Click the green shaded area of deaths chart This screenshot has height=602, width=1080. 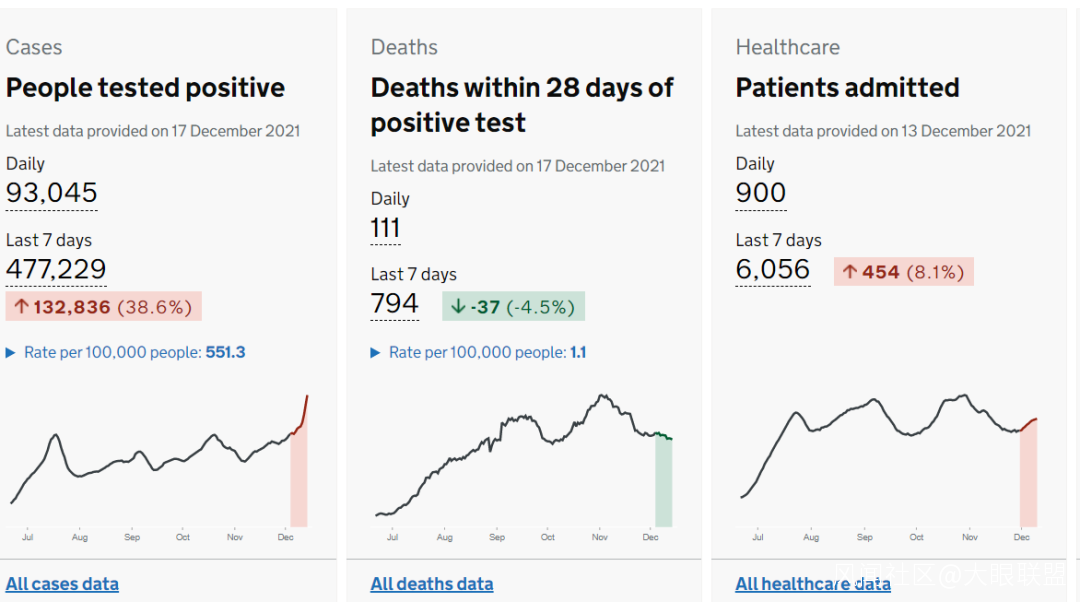663,485
